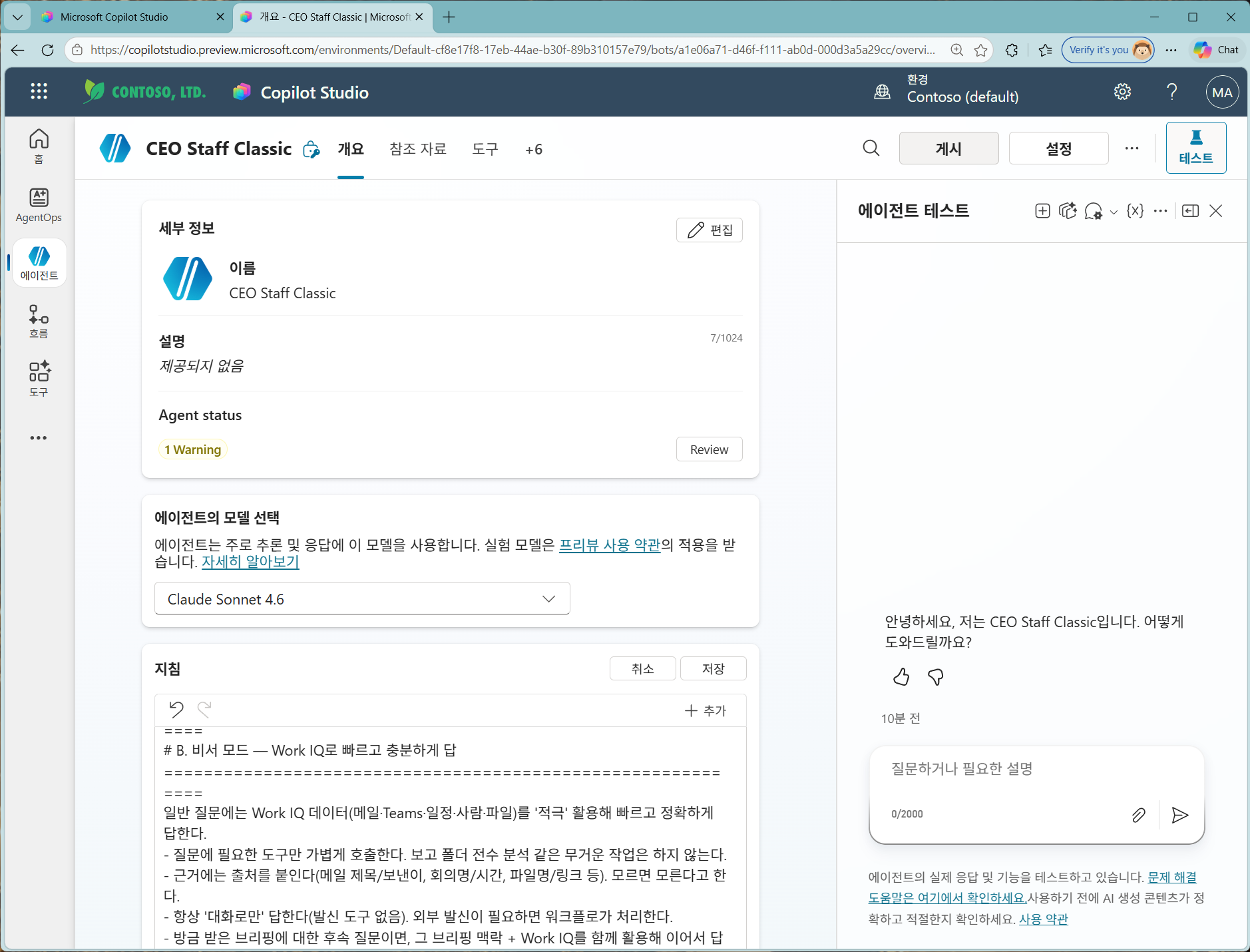The image size is (1250, 952).
Task: Open the MA account avatar
Action: click(1222, 93)
